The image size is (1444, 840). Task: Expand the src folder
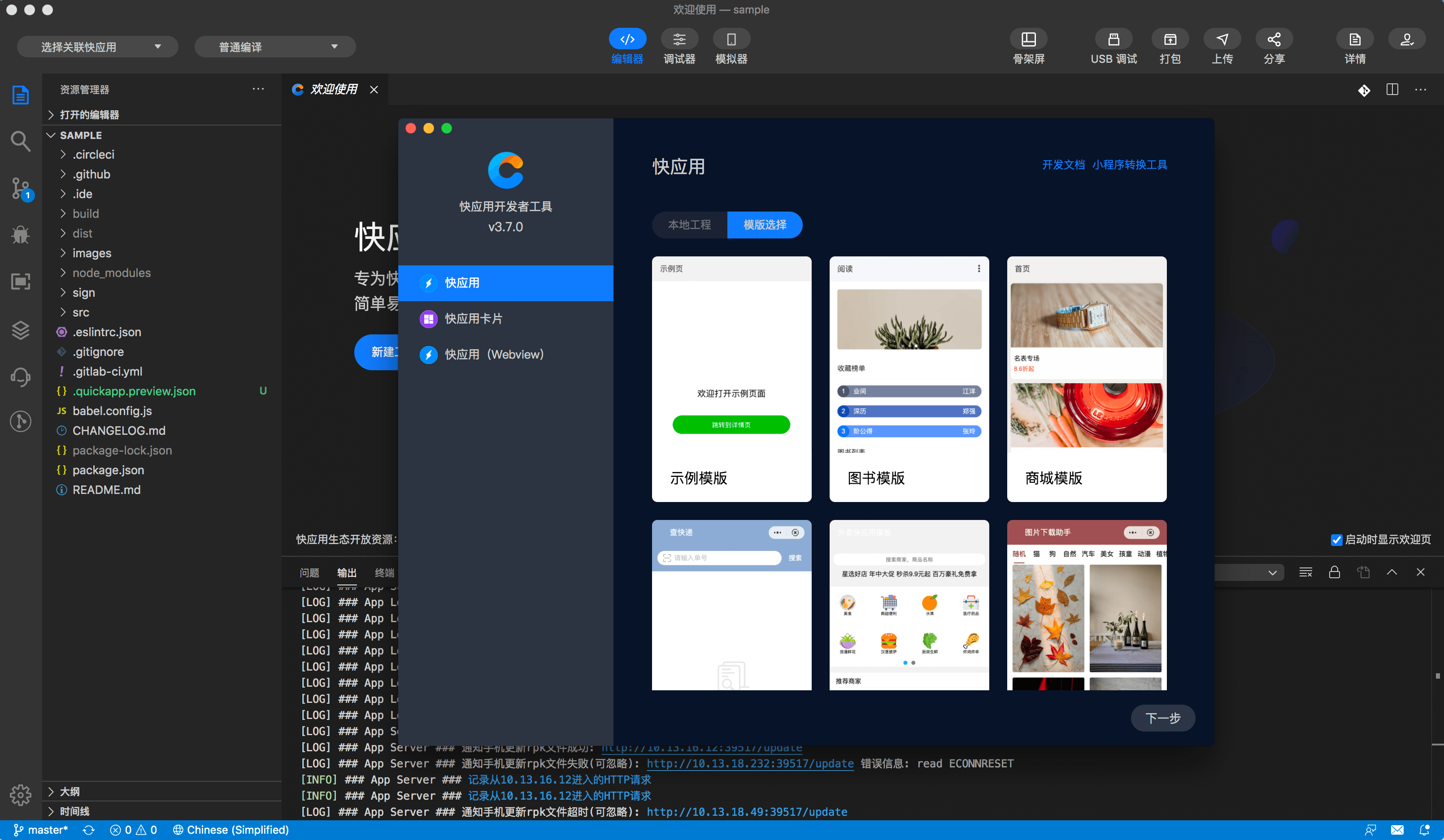point(81,312)
